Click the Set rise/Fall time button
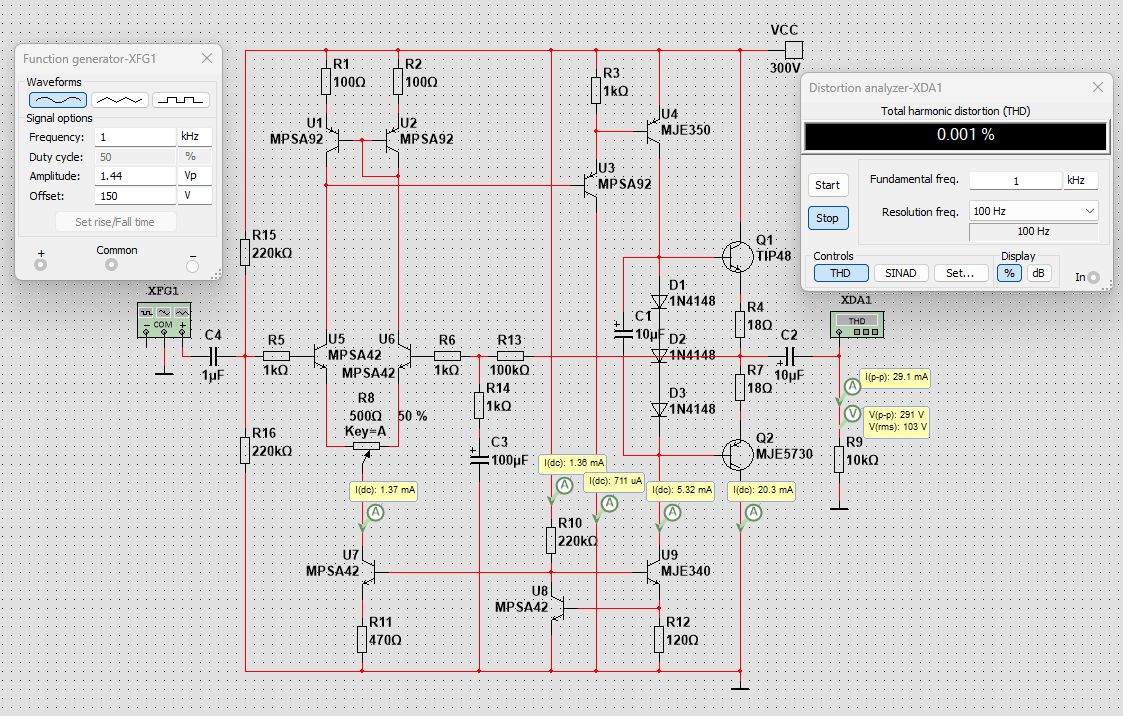Image resolution: width=1123 pixels, height=716 pixels. coord(115,222)
